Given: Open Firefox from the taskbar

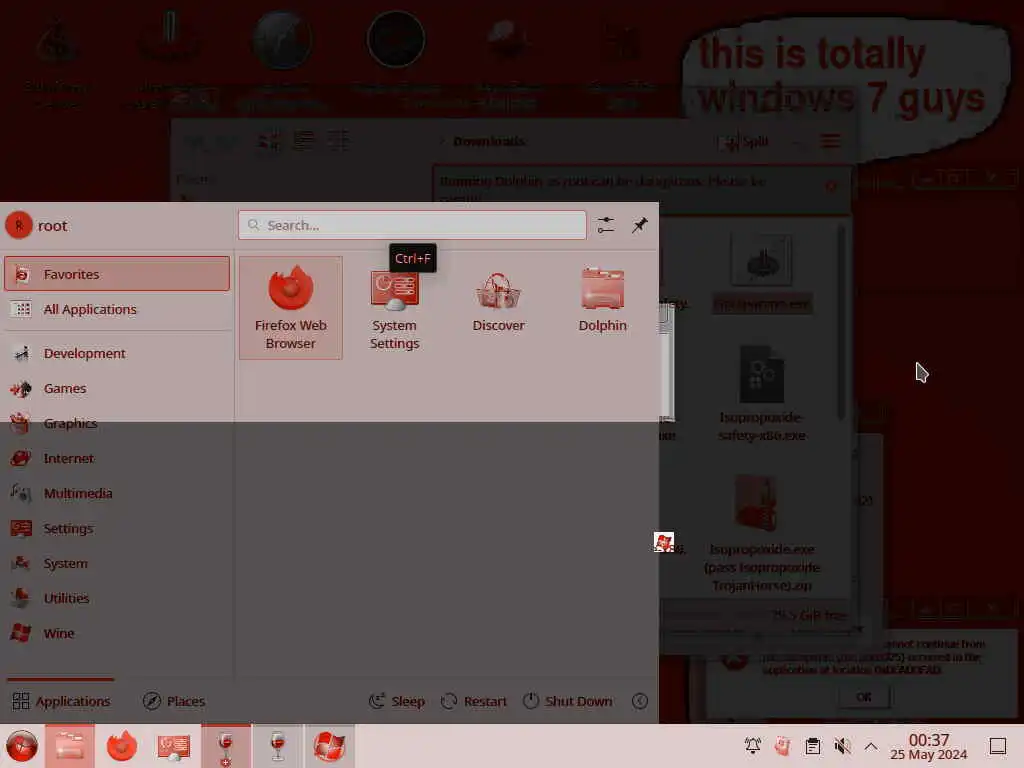Looking at the screenshot, I should pos(121,746).
